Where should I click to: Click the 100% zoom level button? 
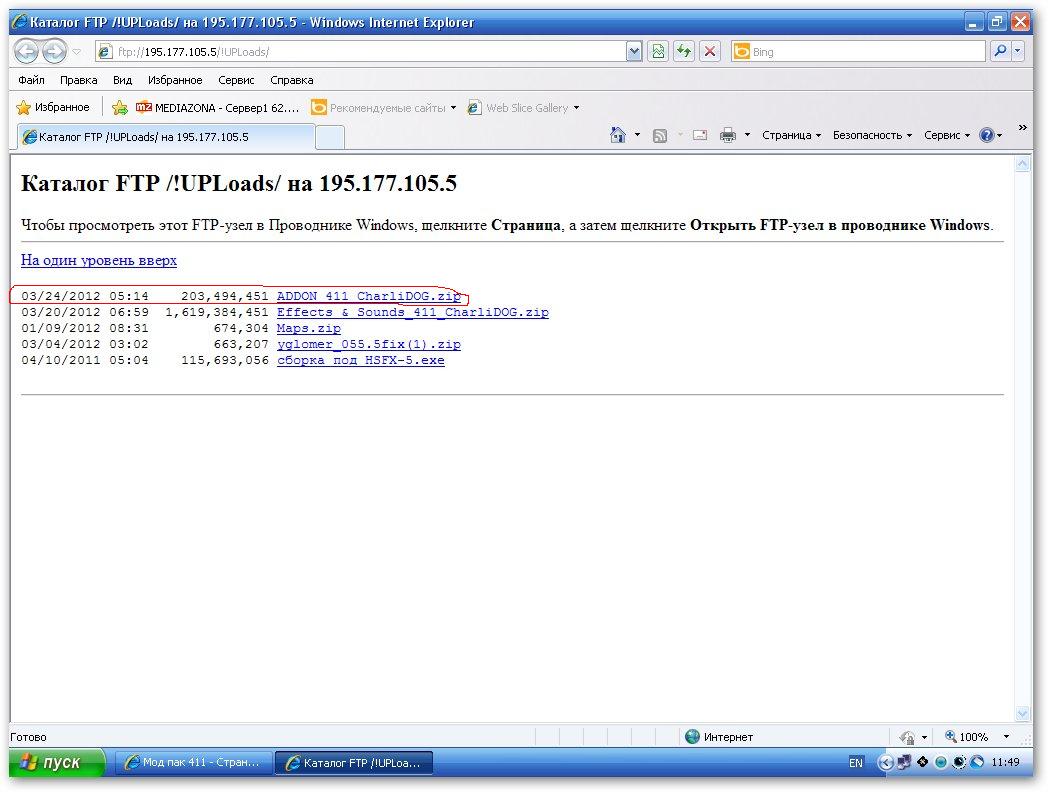tap(966, 737)
